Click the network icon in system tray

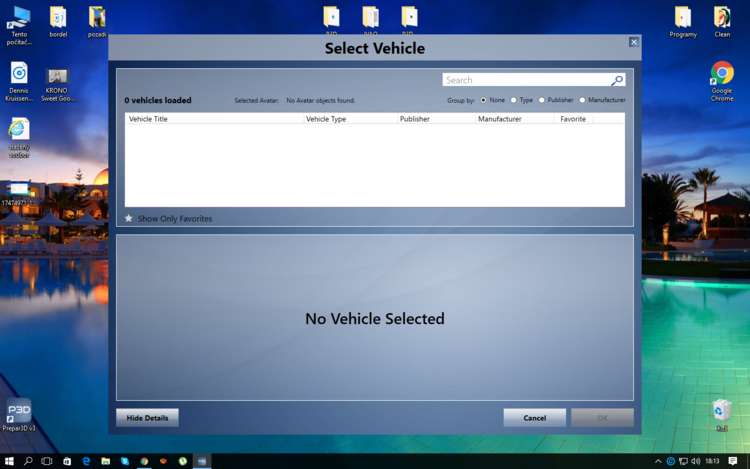tap(684, 461)
